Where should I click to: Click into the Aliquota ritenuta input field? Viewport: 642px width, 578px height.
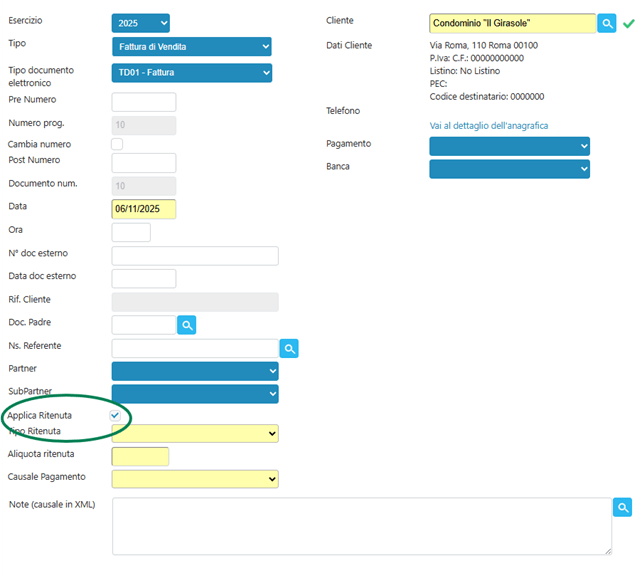pyautogui.click(x=140, y=456)
